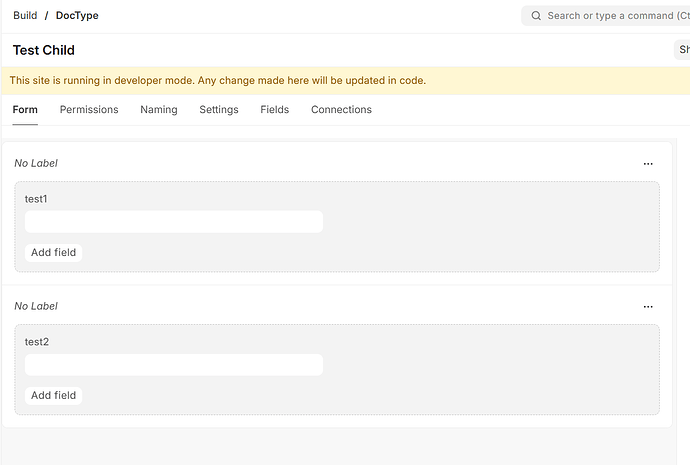This screenshot has width=690, height=465.
Task: Select the test1 field label
Action: click(37, 199)
